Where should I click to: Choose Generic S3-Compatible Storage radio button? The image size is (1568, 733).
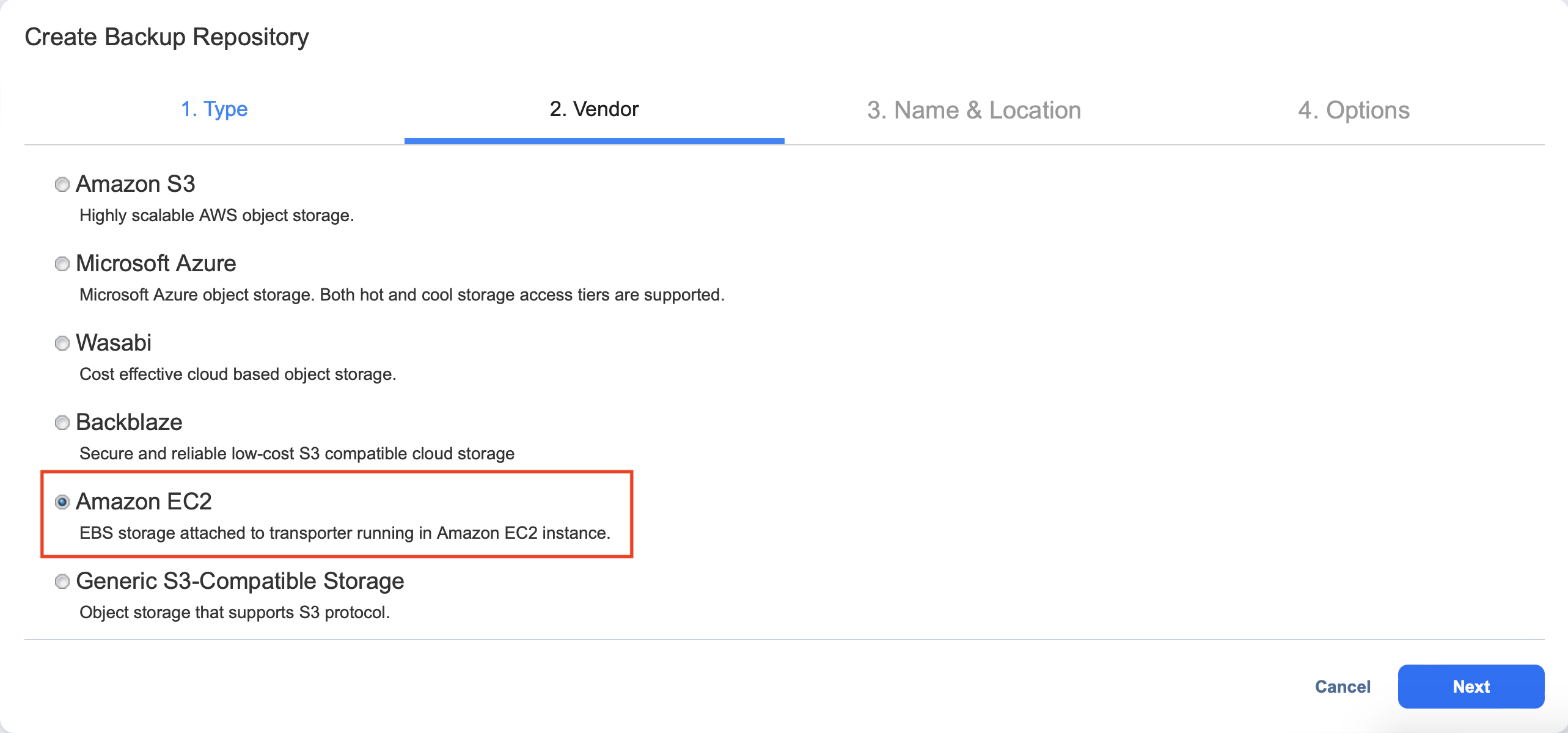(x=62, y=582)
